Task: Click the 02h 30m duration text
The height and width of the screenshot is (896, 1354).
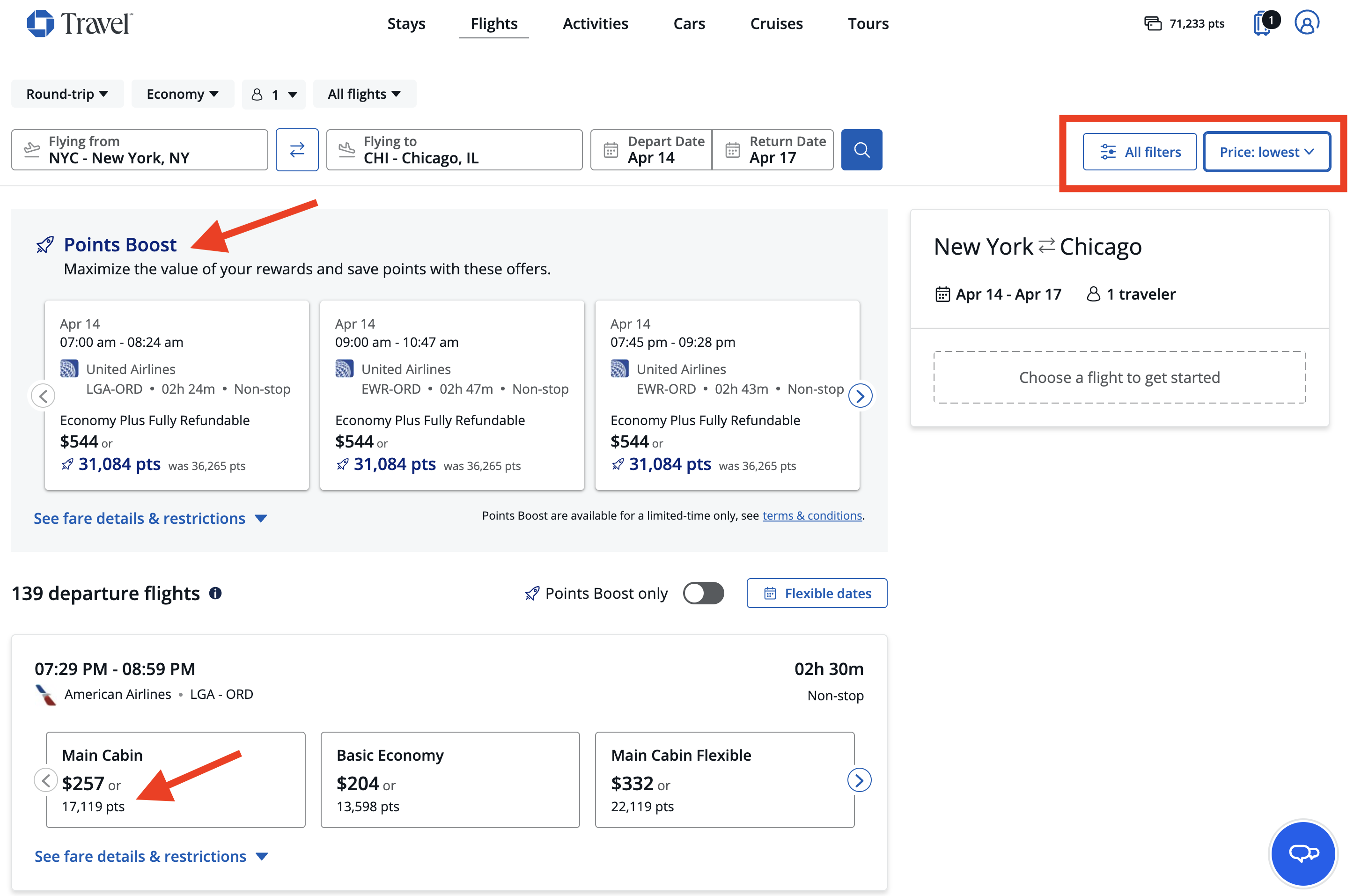Action: coord(829,668)
